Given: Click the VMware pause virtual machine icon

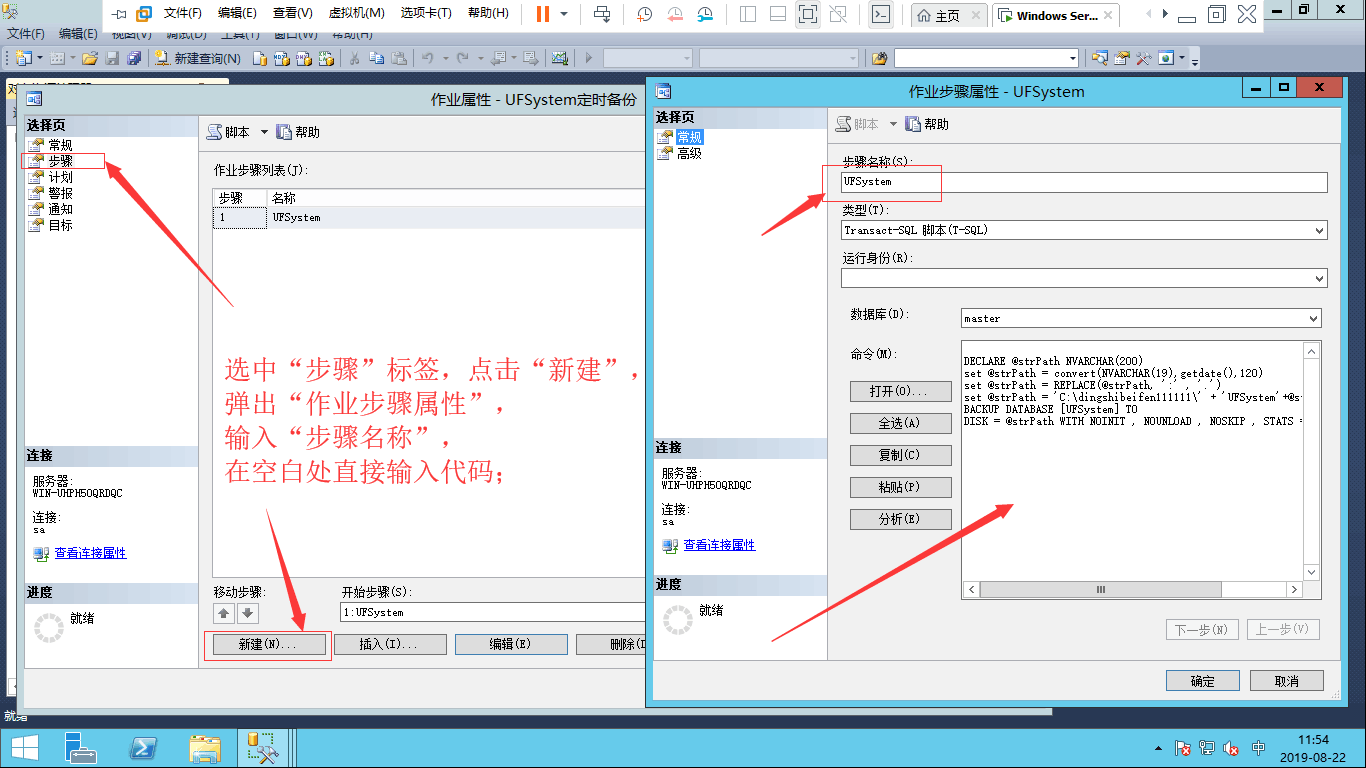Looking at the screenshot, I should (x=543, y=14).
